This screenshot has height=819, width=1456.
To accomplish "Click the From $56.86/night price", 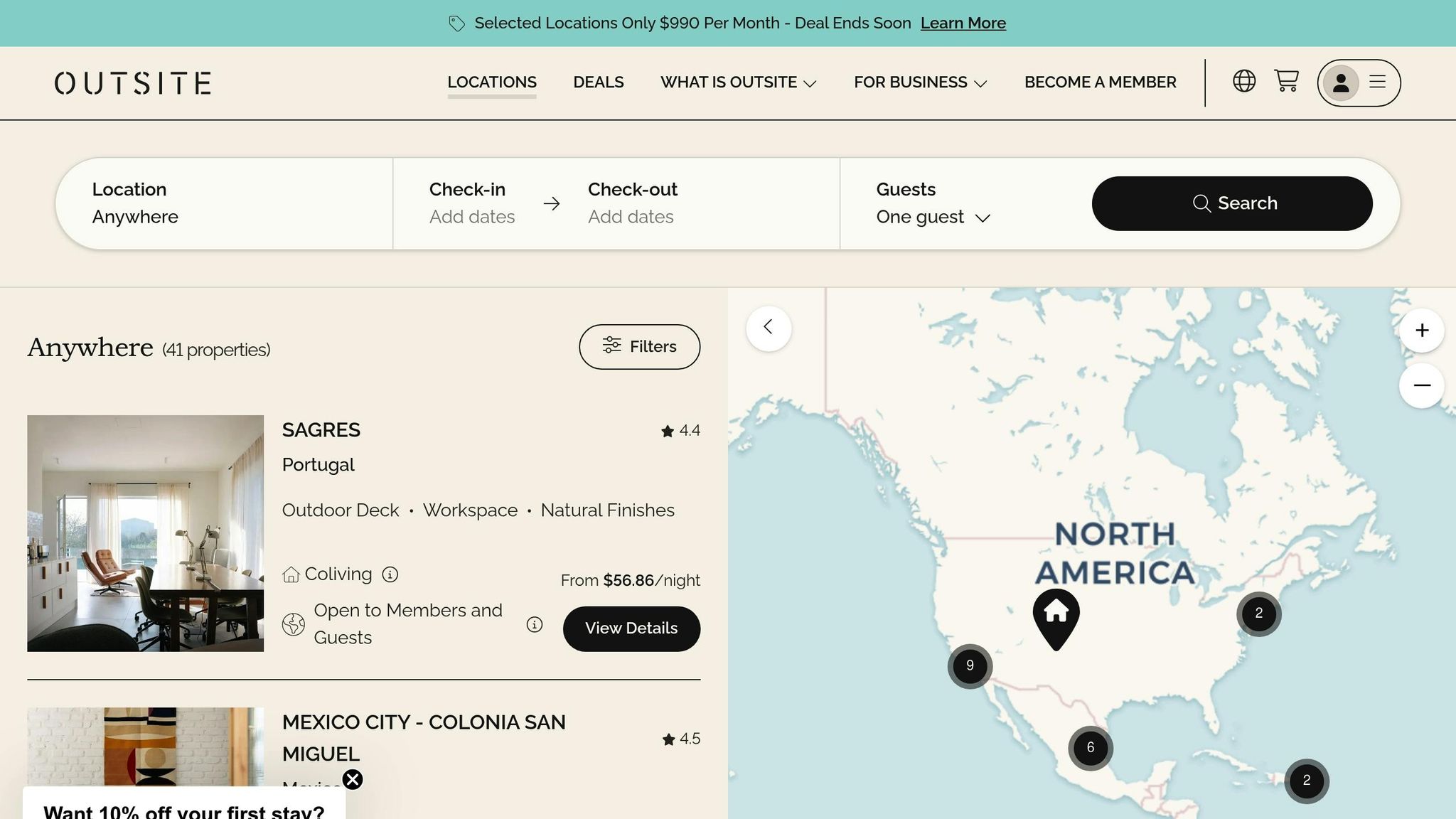I will tap(630, 581).
